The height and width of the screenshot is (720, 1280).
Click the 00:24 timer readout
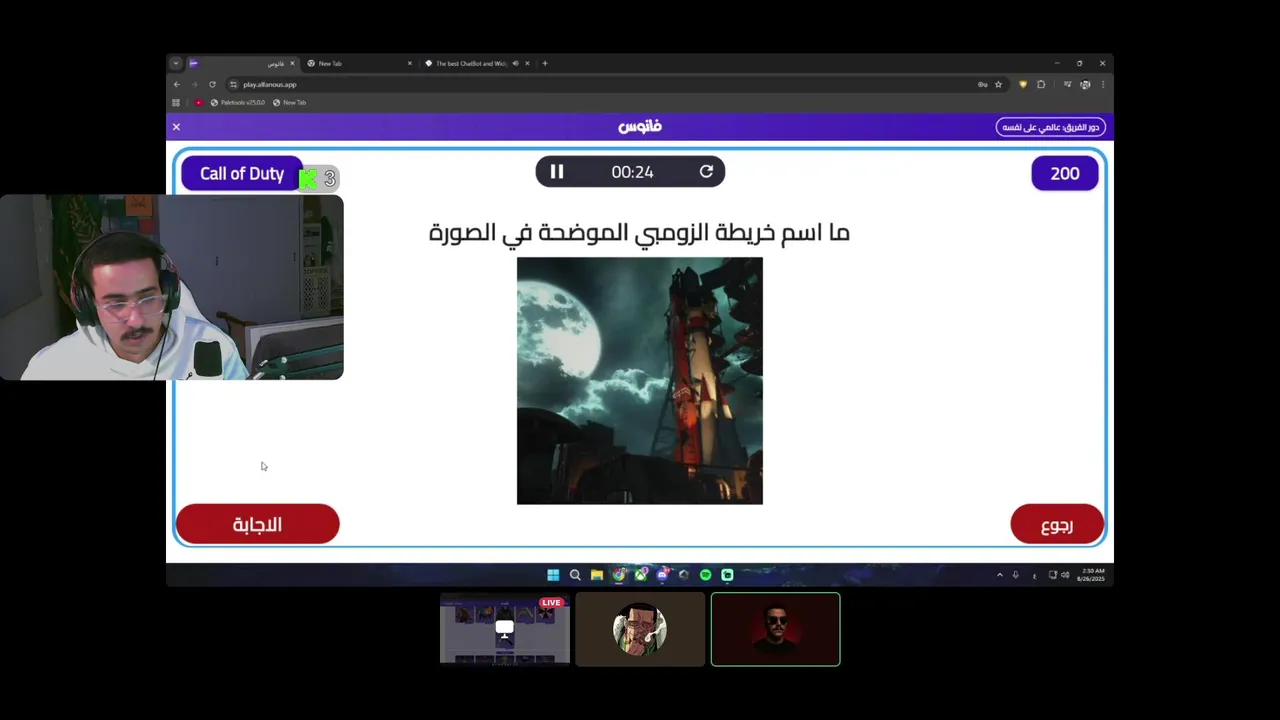632,172
